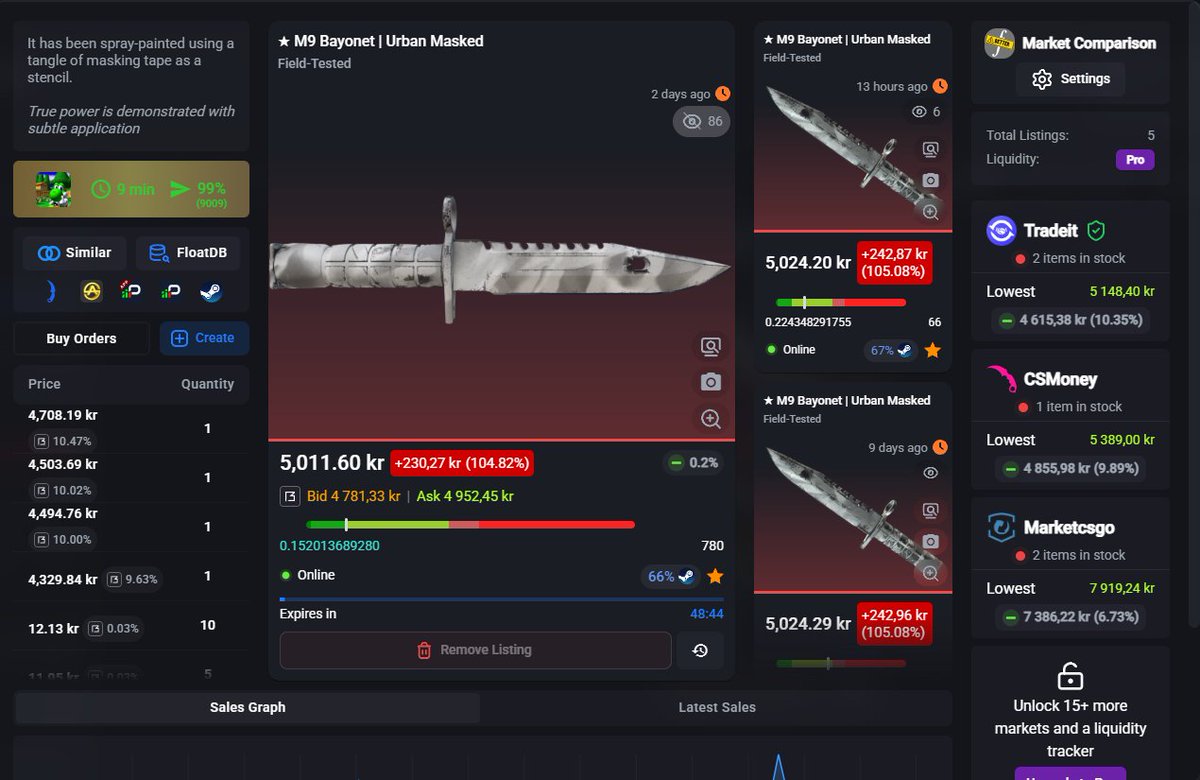This screenshot has height=780, width=1200.
Task: Click the yellow circular A marketplace icon
Action: tap(92, 292)
